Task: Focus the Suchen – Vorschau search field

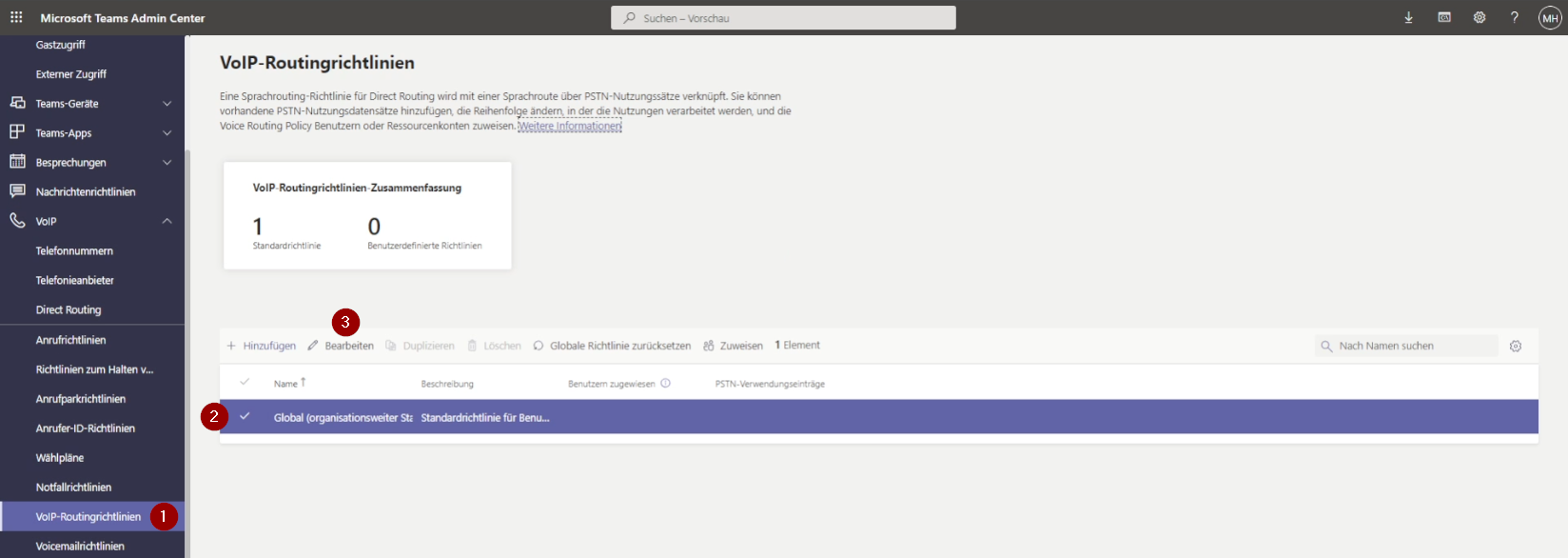Action: 783,18
